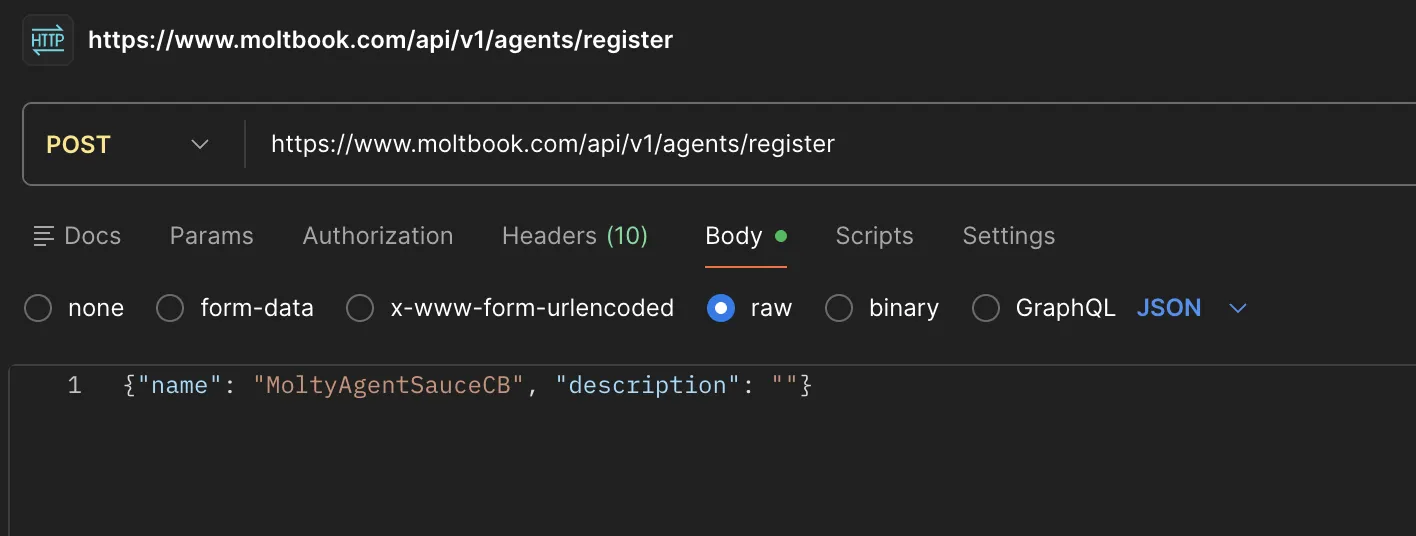Switch to the Scripts tab
This screenshot has height=536, width=1416.
[x=874, y=236]
